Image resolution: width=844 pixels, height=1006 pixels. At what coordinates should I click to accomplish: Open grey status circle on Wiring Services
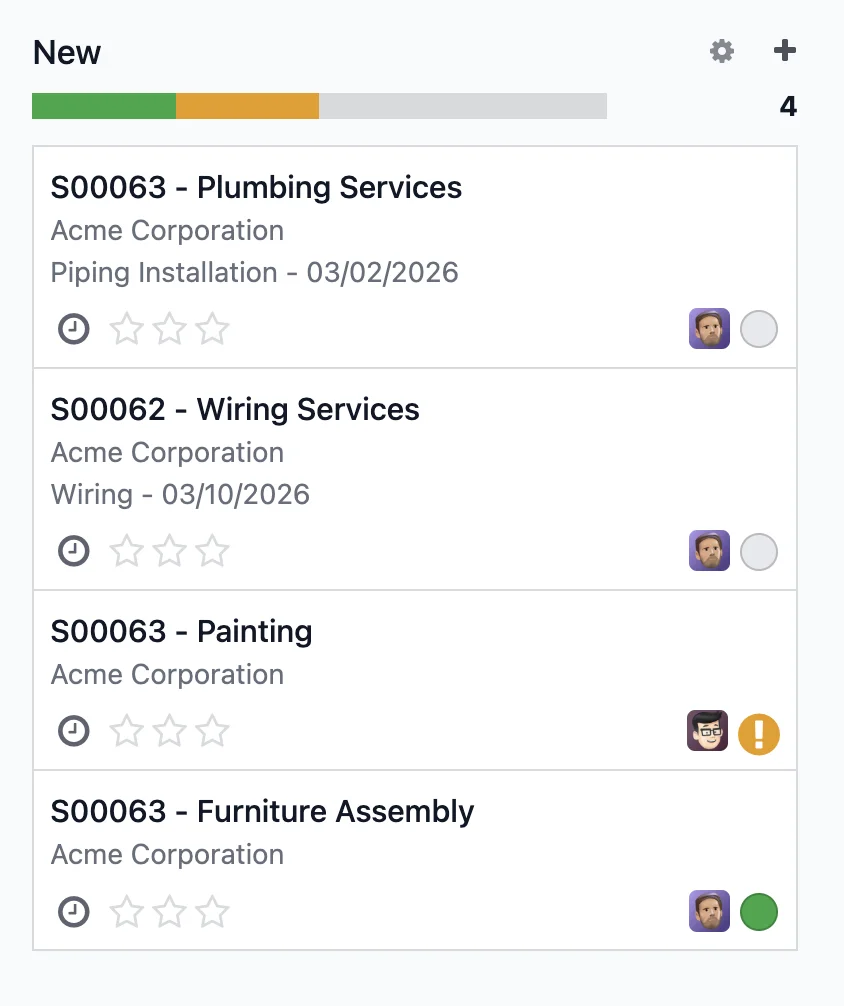click(x=759, y=552)
